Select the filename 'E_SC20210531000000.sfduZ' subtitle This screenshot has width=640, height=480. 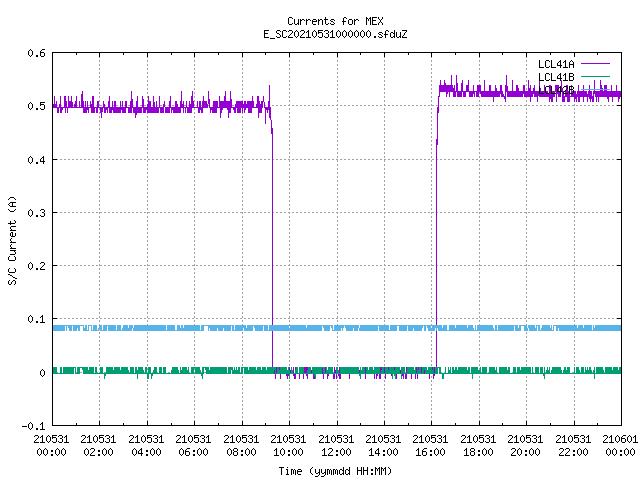tap(335, 34)
